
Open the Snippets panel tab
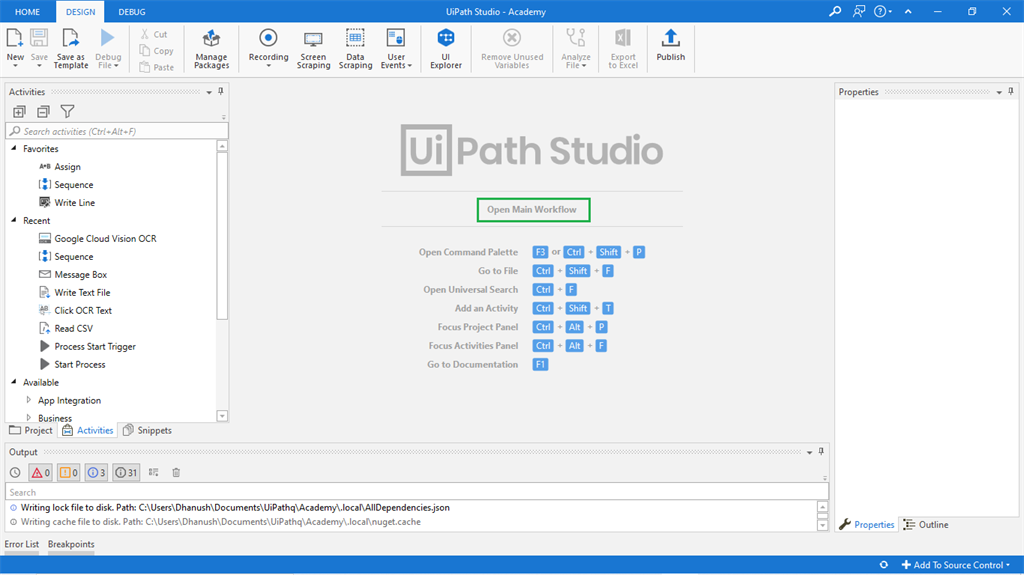point(148,430)
